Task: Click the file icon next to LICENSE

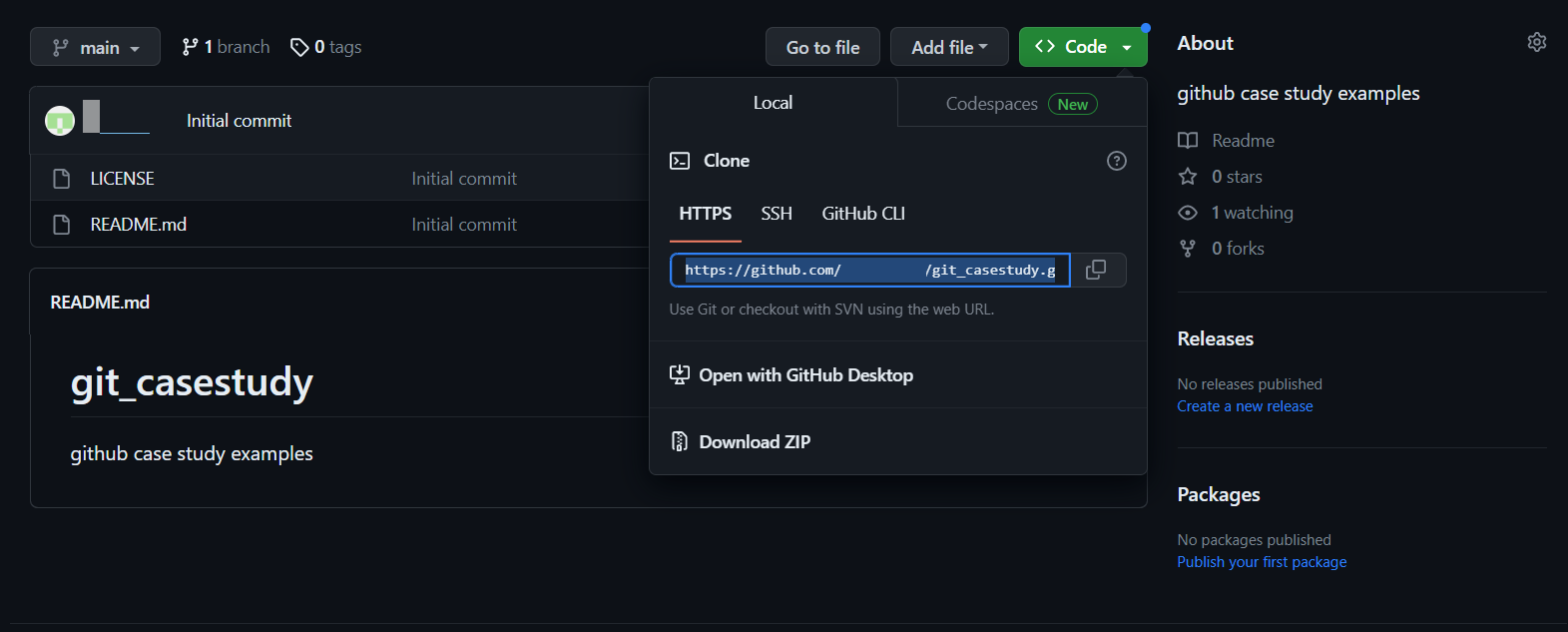Action: coord(61,179)
